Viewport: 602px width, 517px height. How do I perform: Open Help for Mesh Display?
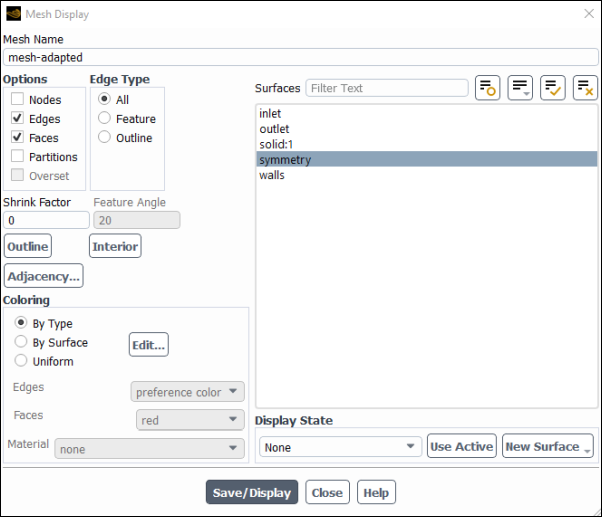pos(376,492)
